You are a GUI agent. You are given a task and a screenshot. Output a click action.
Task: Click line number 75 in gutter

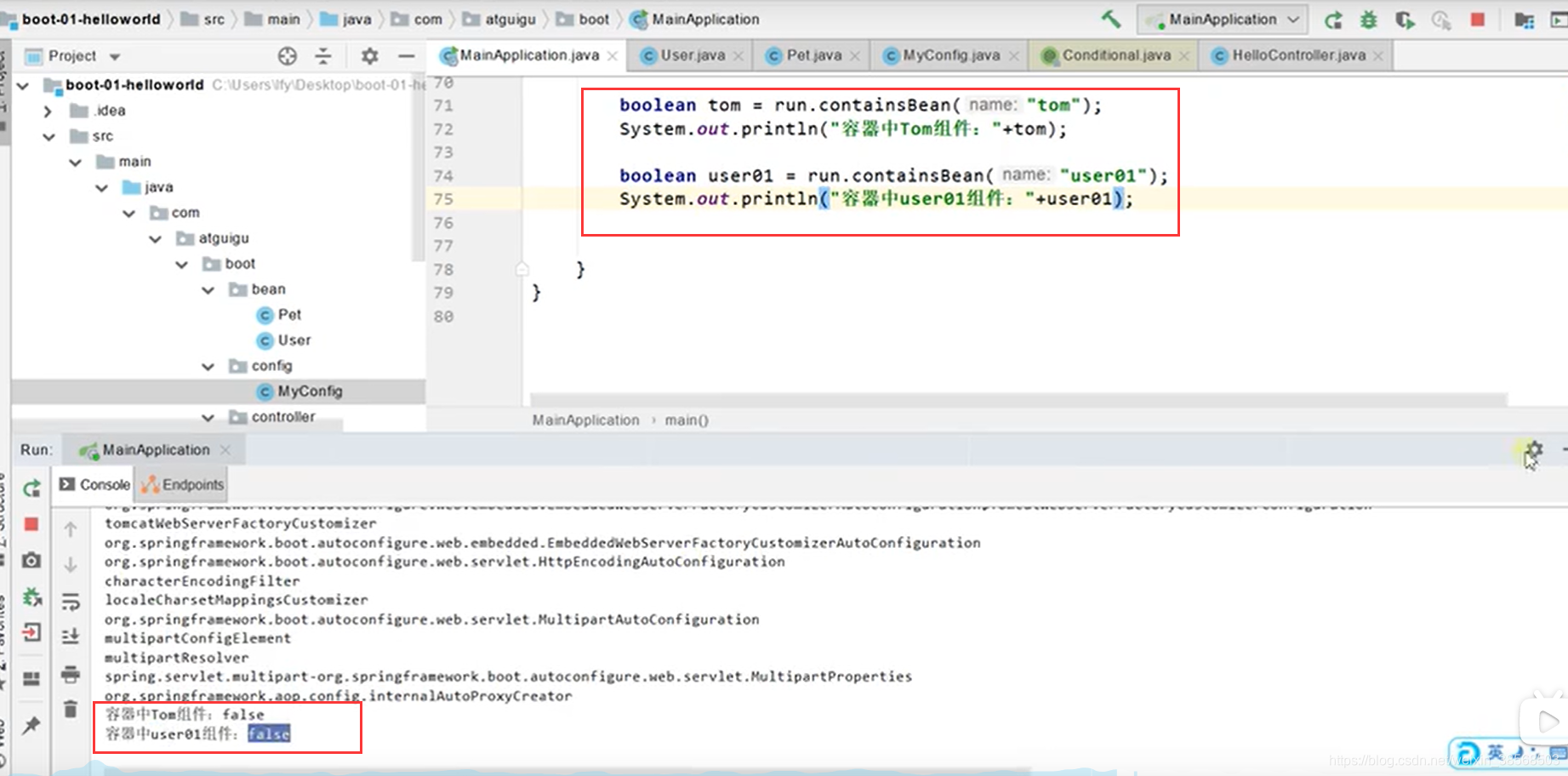443,199
